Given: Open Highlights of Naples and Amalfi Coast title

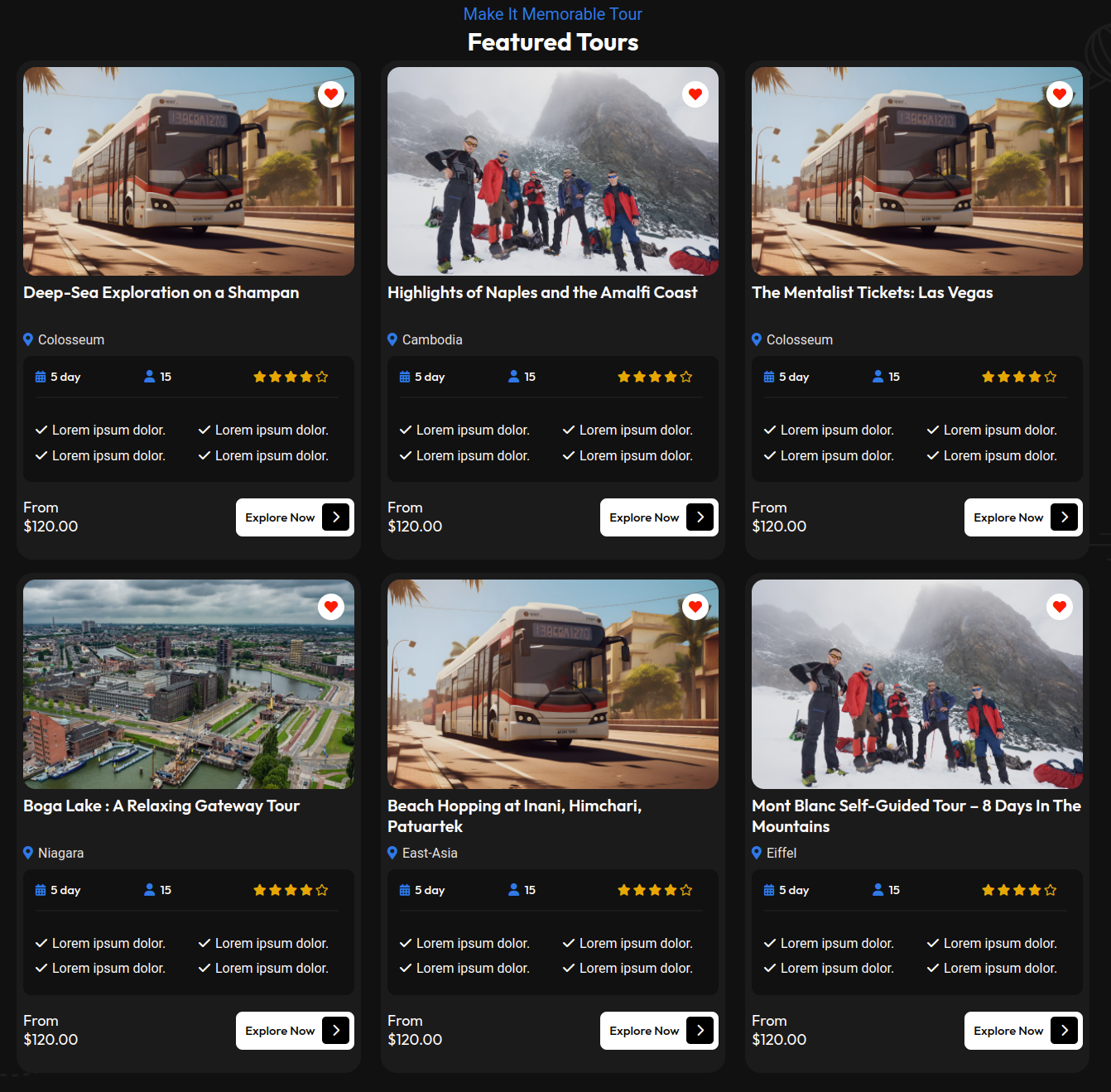Looking at the screenshot, I should [x=542, y=293].
